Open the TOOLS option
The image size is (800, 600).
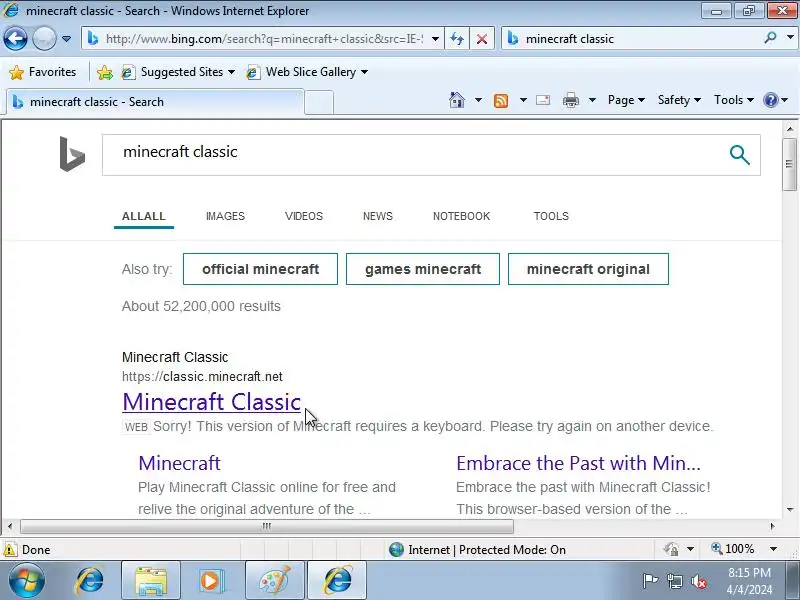[x=551, y=216]
